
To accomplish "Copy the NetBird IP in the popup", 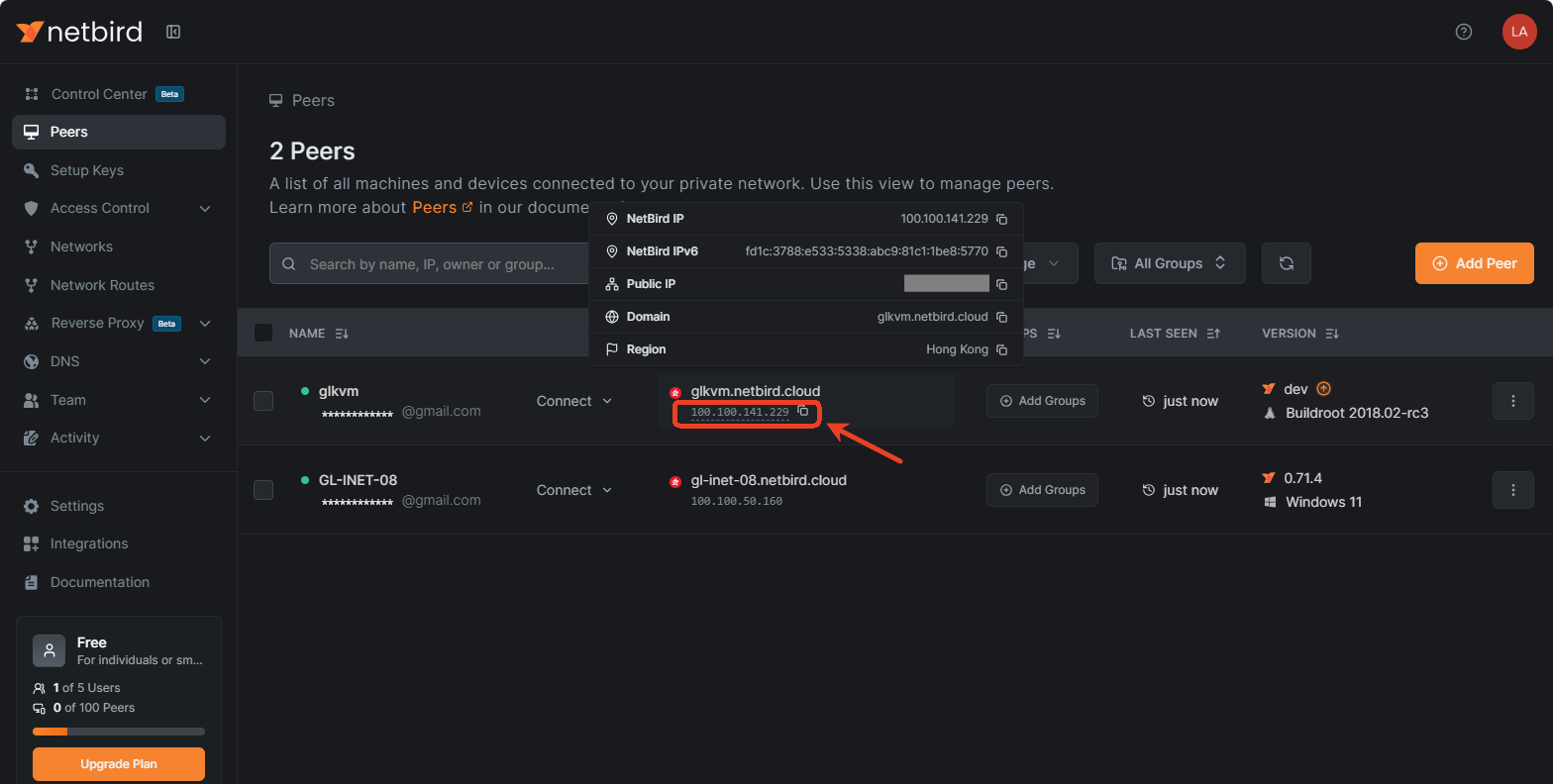I will (1001, 219).
